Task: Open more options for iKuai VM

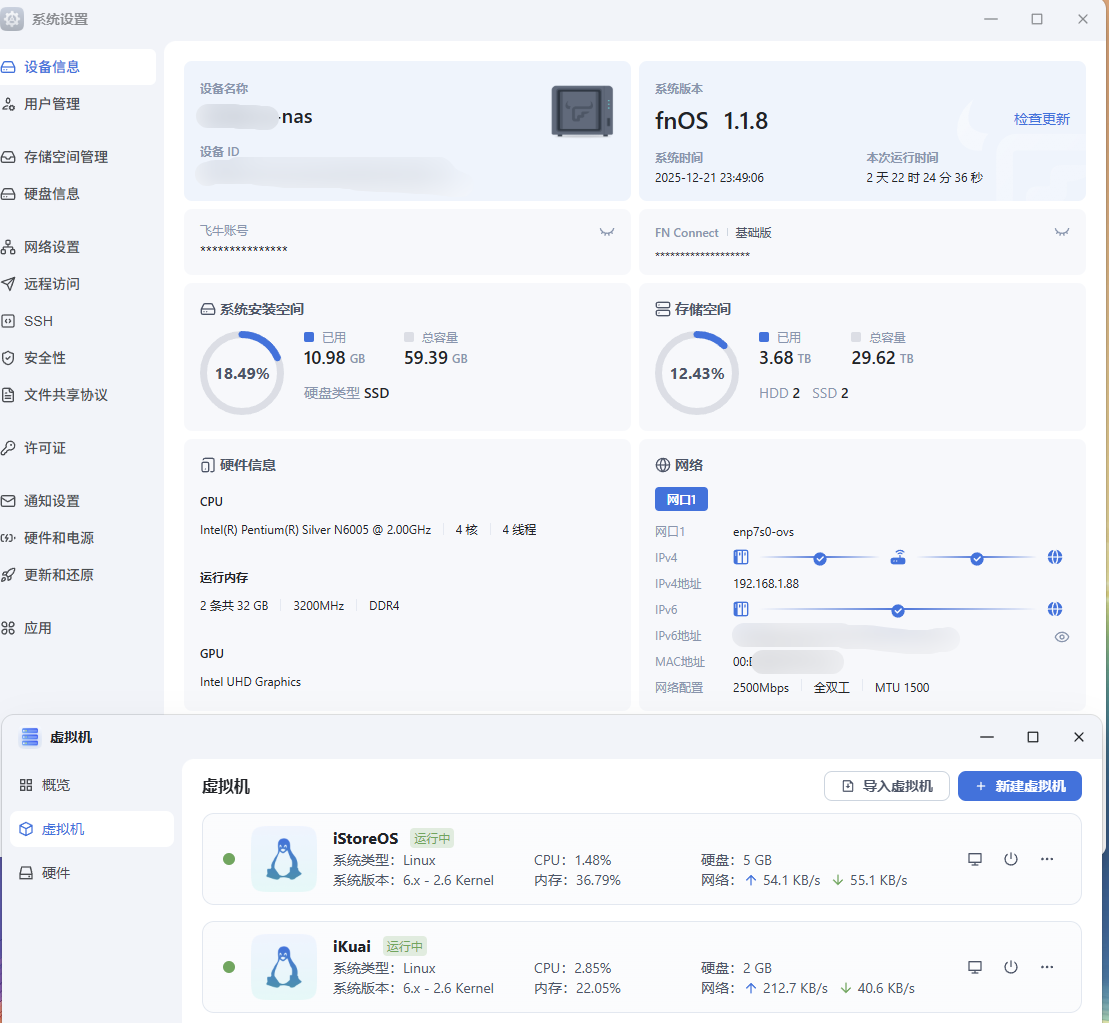Action: click(x=1047, y=967)
